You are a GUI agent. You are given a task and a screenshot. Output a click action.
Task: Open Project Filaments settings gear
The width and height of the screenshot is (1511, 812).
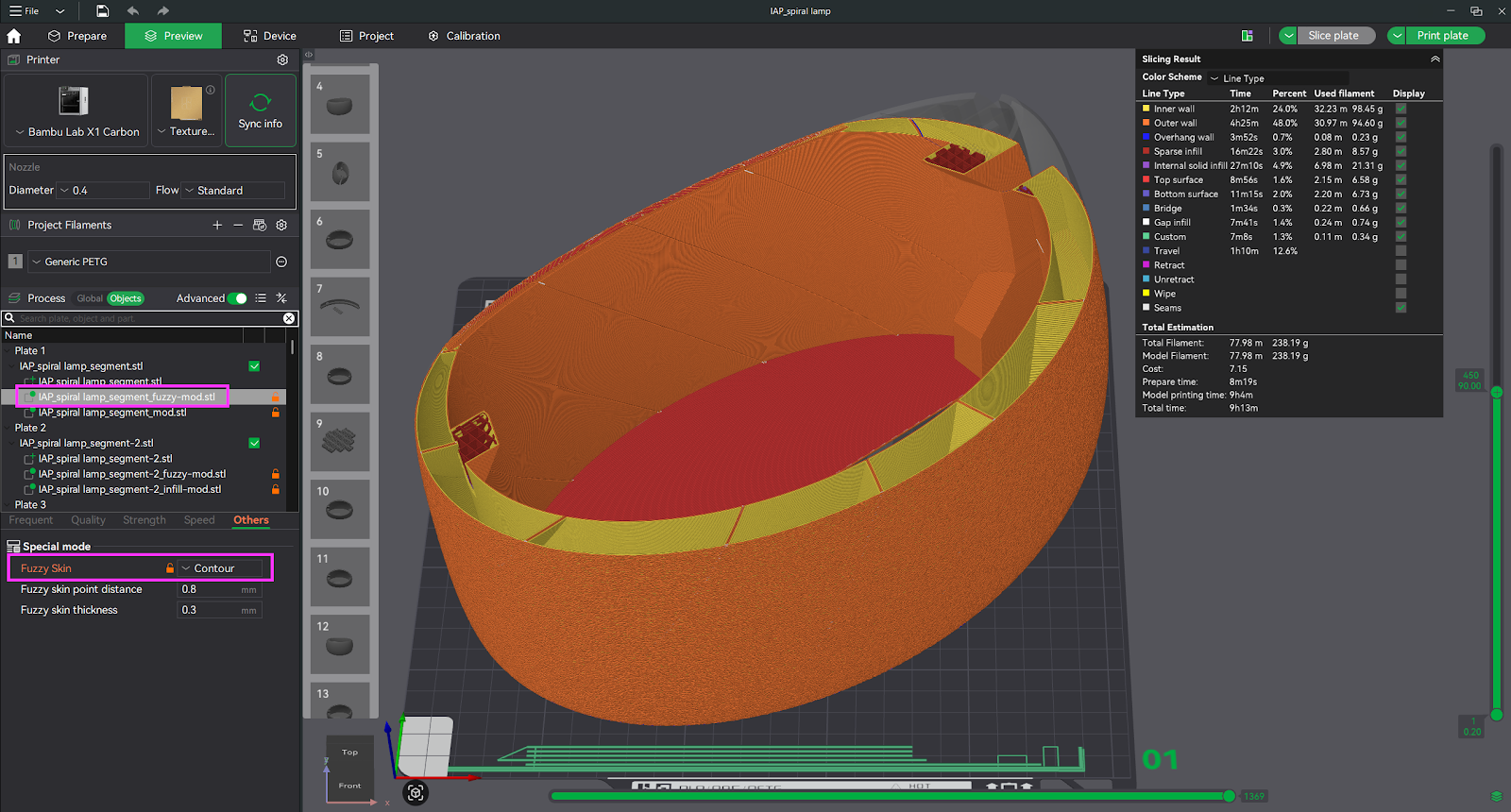click(281, 225)
